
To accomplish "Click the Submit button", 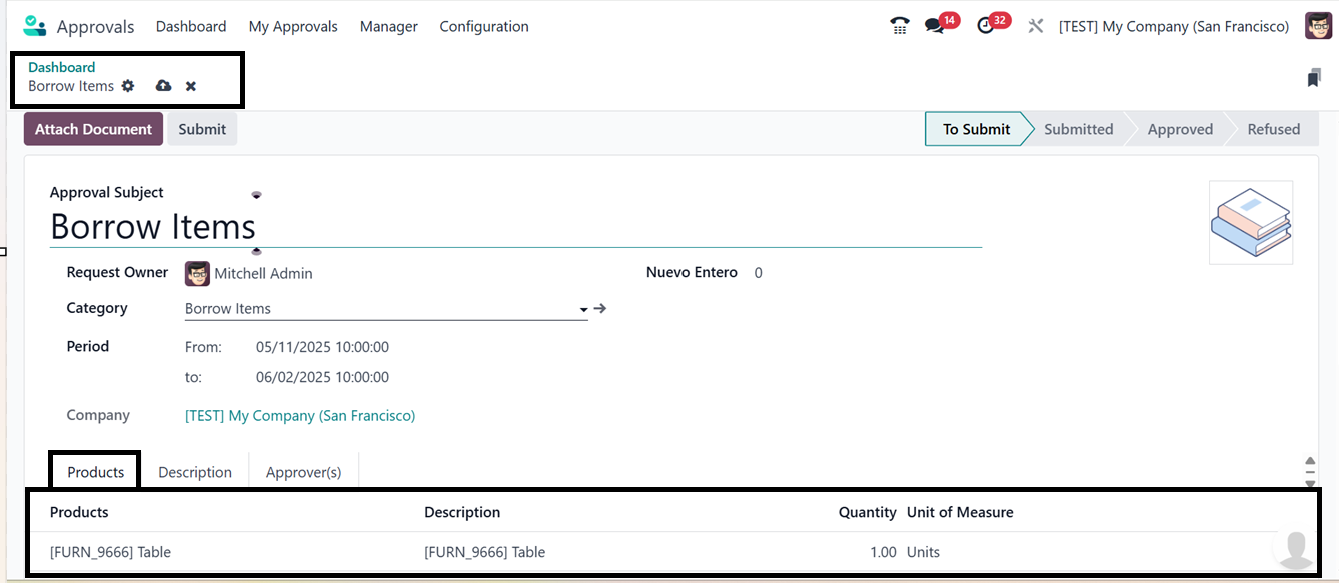I will pos(202,129).
